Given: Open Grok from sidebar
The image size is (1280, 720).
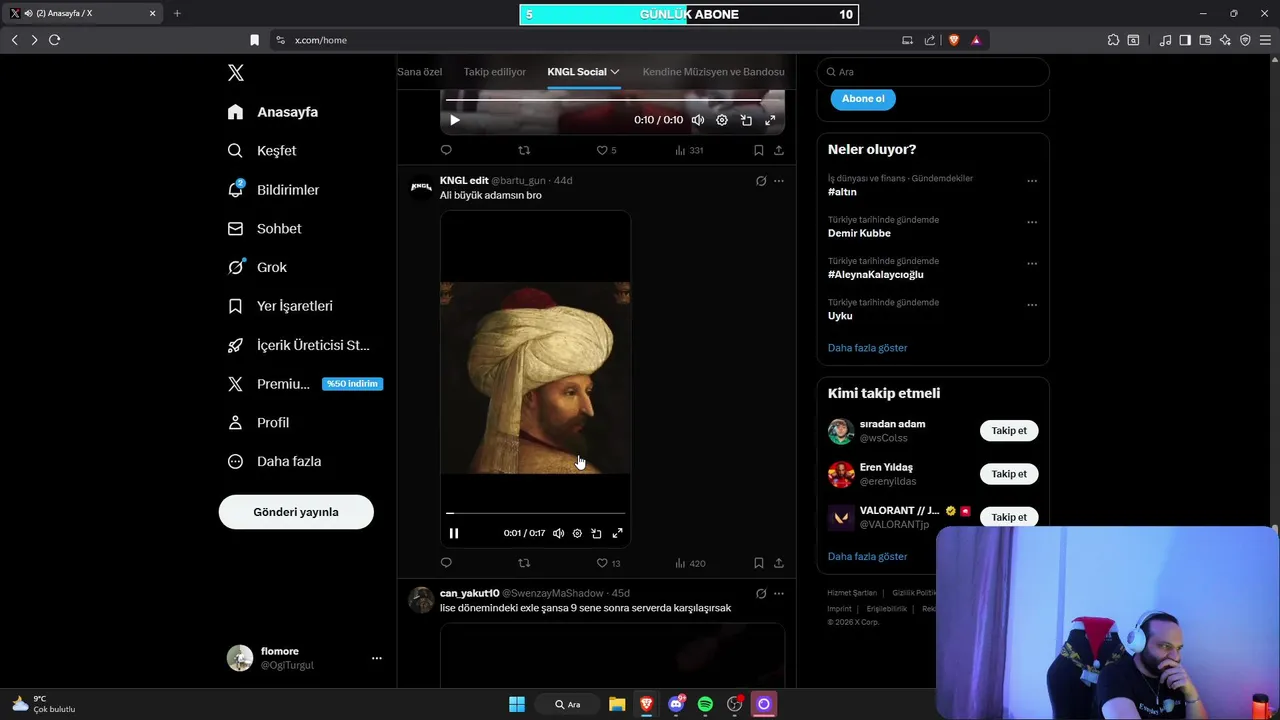Looking at the screenshot, I should [257, 267].
